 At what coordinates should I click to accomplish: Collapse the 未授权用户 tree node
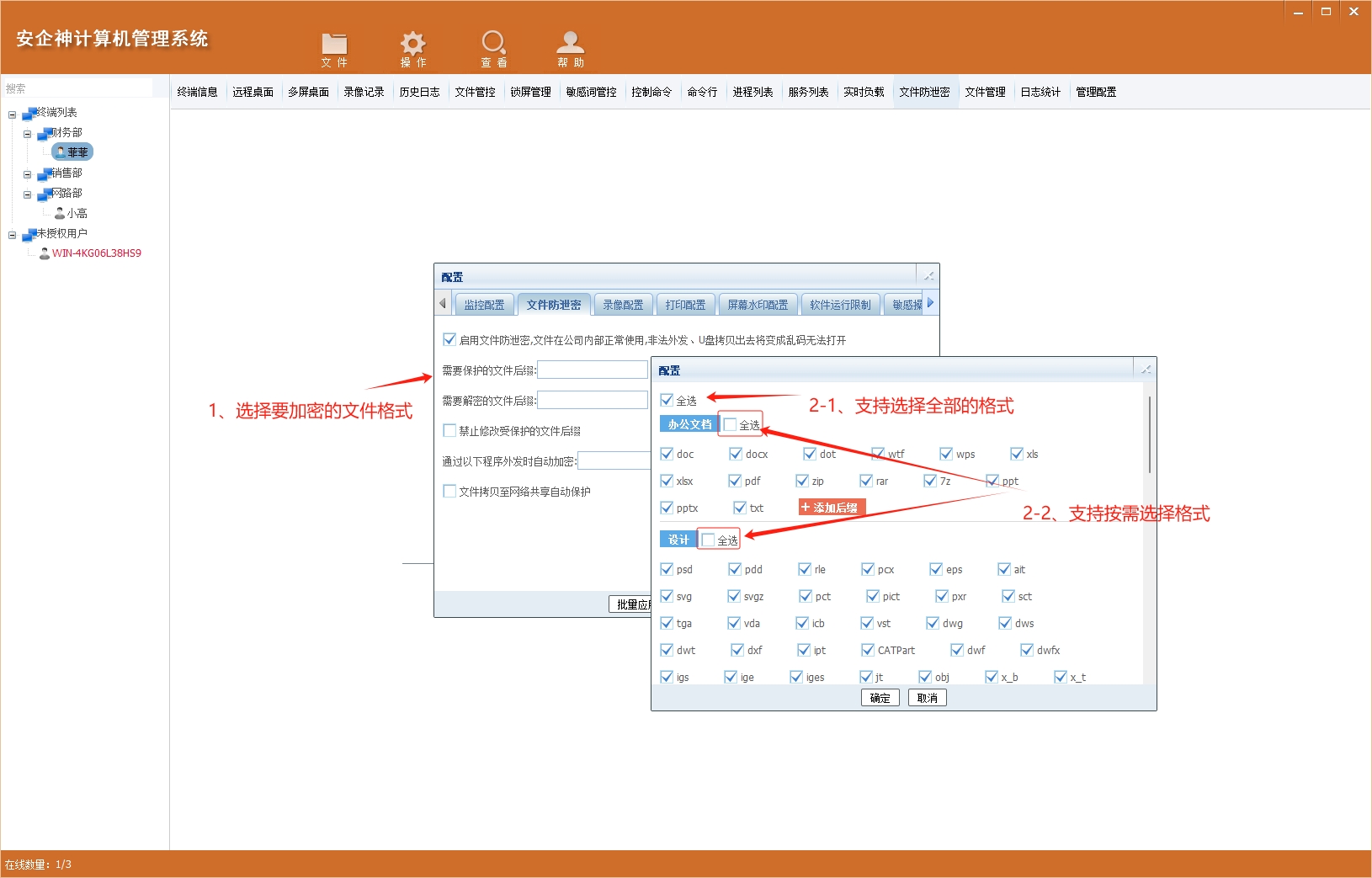coord(12,235)
